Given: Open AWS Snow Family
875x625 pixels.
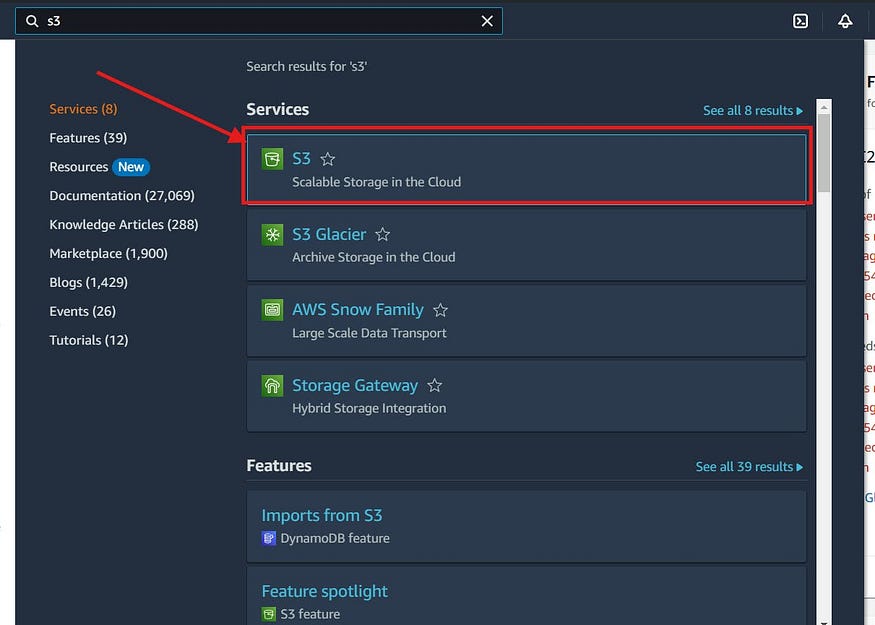Looking at the screenshot, I should coord(358,310).
